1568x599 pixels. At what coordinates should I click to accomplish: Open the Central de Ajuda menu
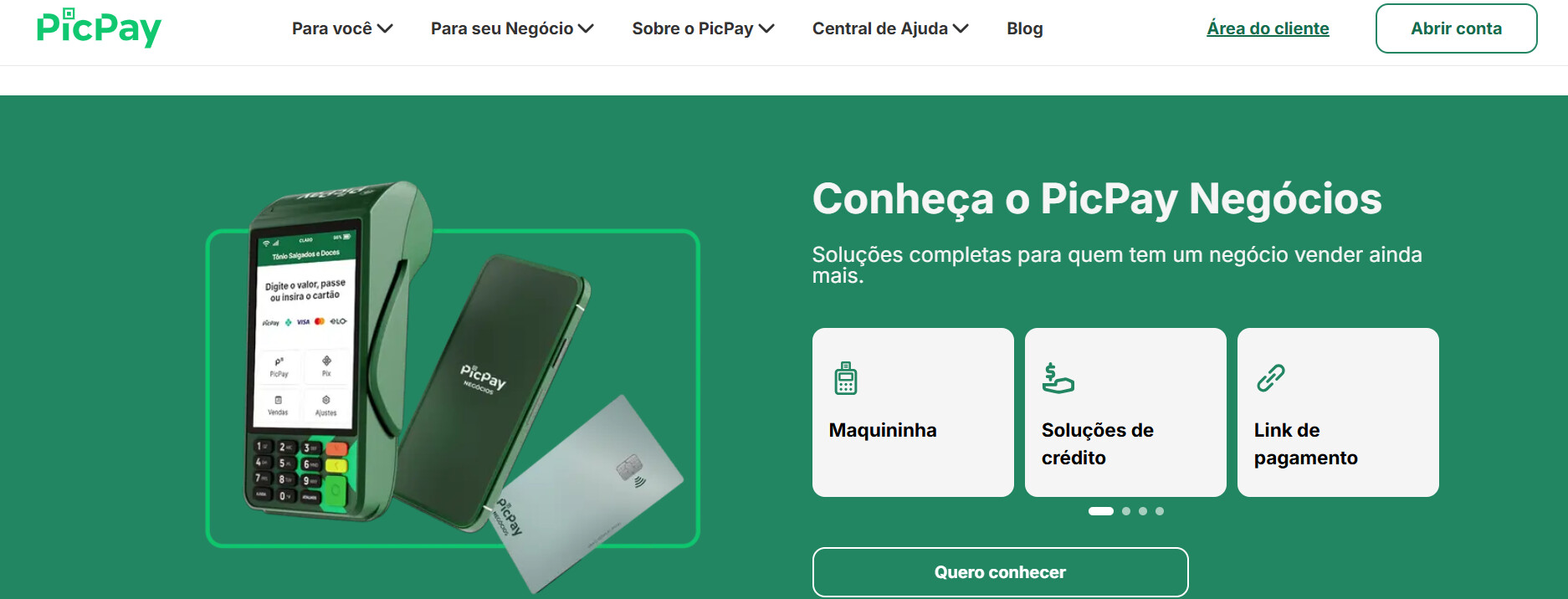890,28
